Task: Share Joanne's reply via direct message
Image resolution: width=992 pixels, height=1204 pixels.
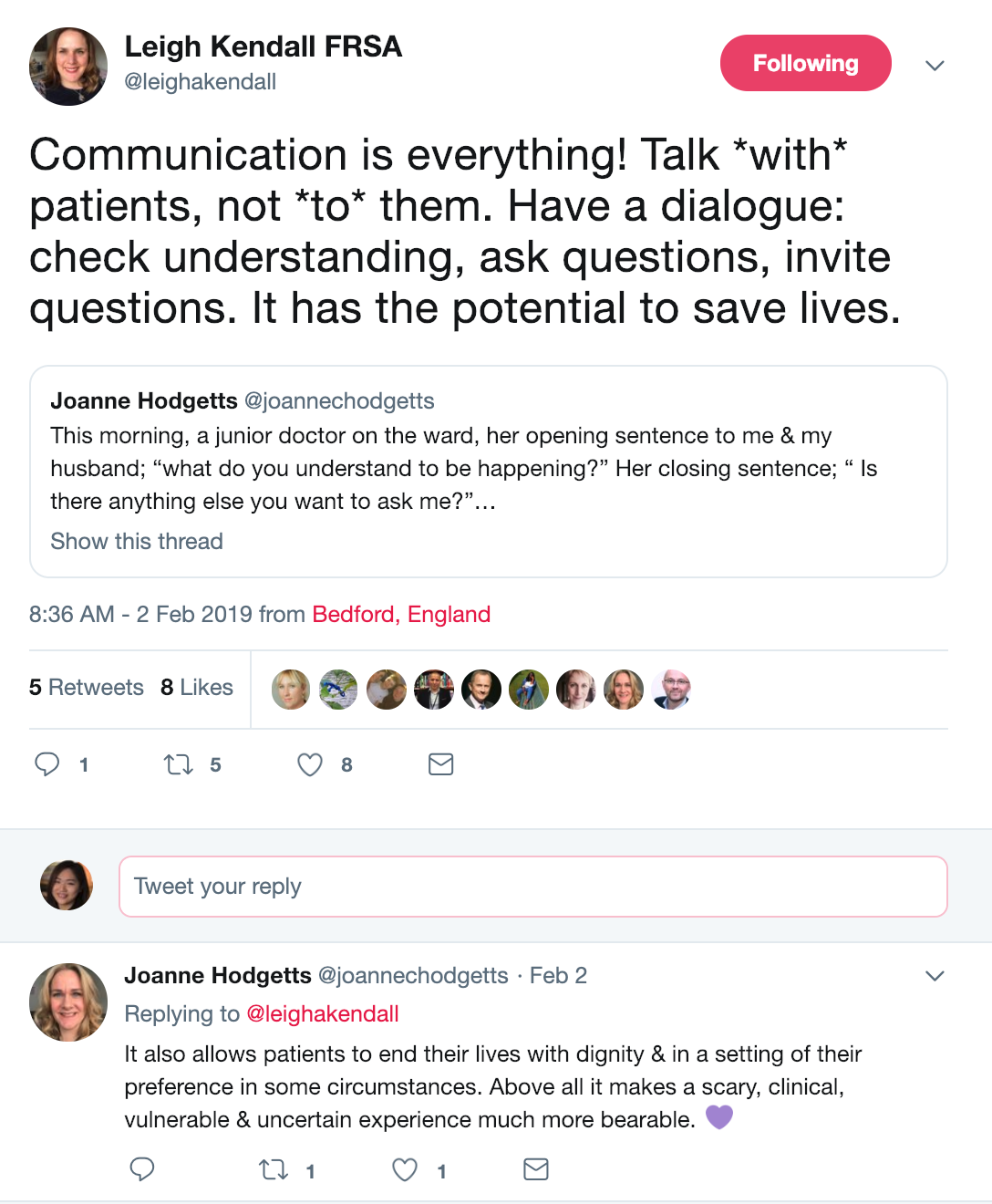Action: [x=536, y=1169]
